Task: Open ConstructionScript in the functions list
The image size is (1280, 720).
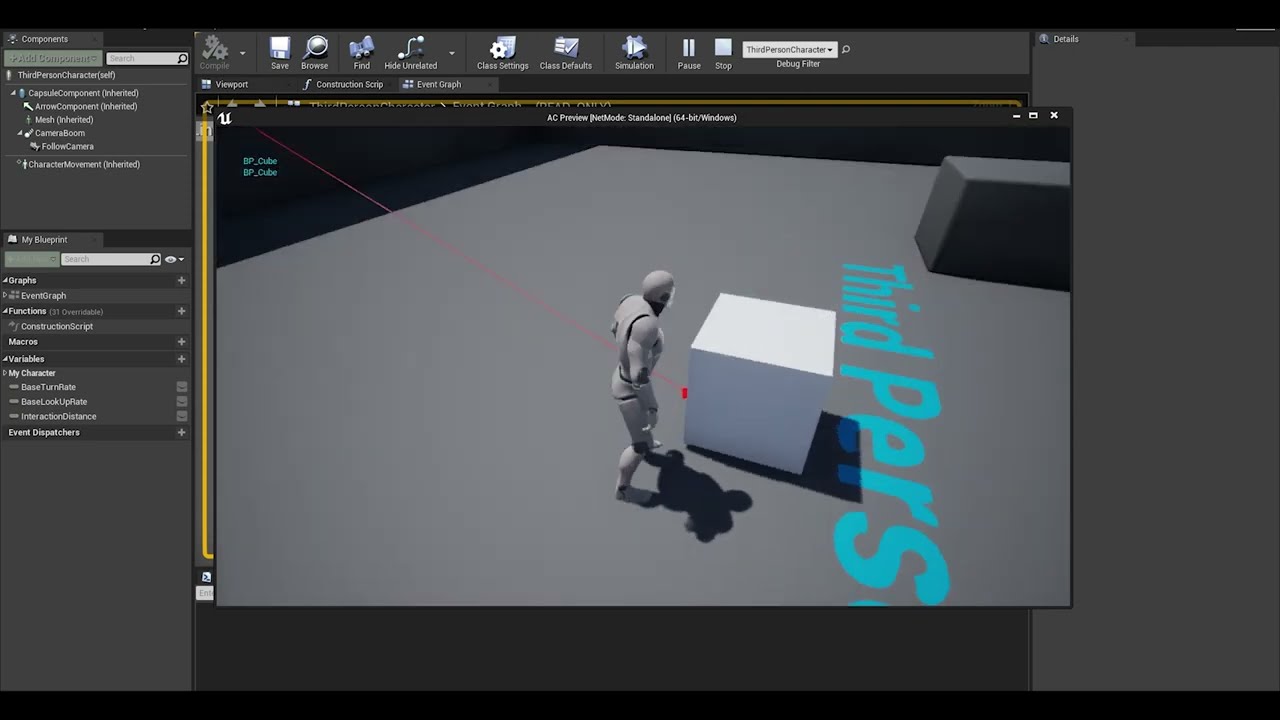Action: click(57, 326)
